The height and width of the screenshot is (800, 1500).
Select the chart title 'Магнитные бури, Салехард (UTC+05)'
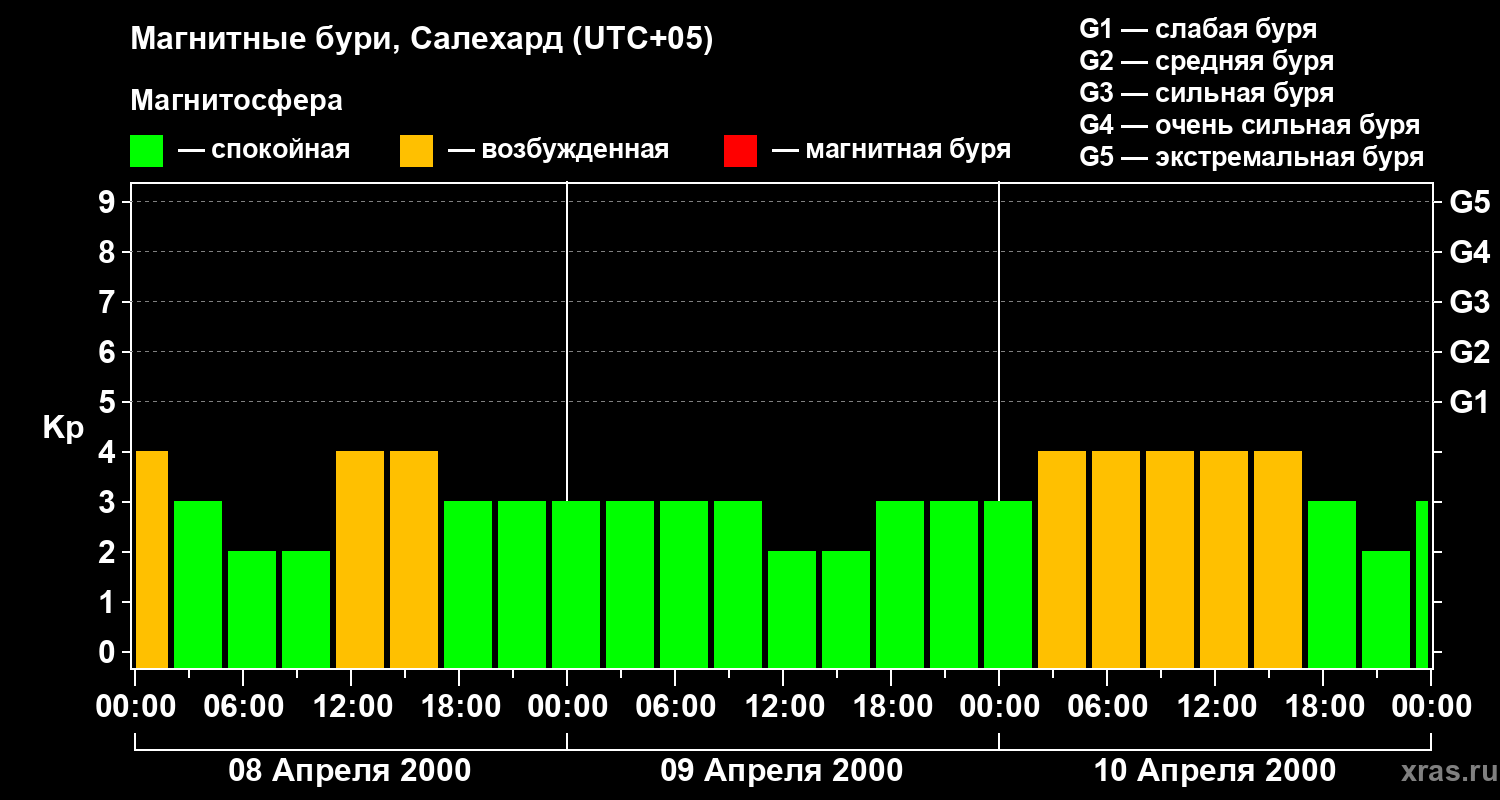[x=422, y=40]
